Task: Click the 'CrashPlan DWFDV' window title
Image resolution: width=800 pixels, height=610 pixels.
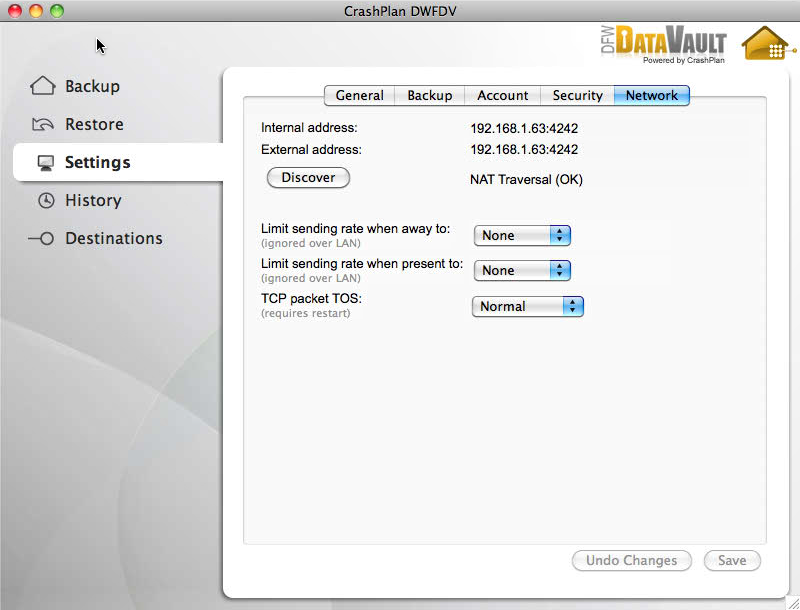Action: pos(400,11)
